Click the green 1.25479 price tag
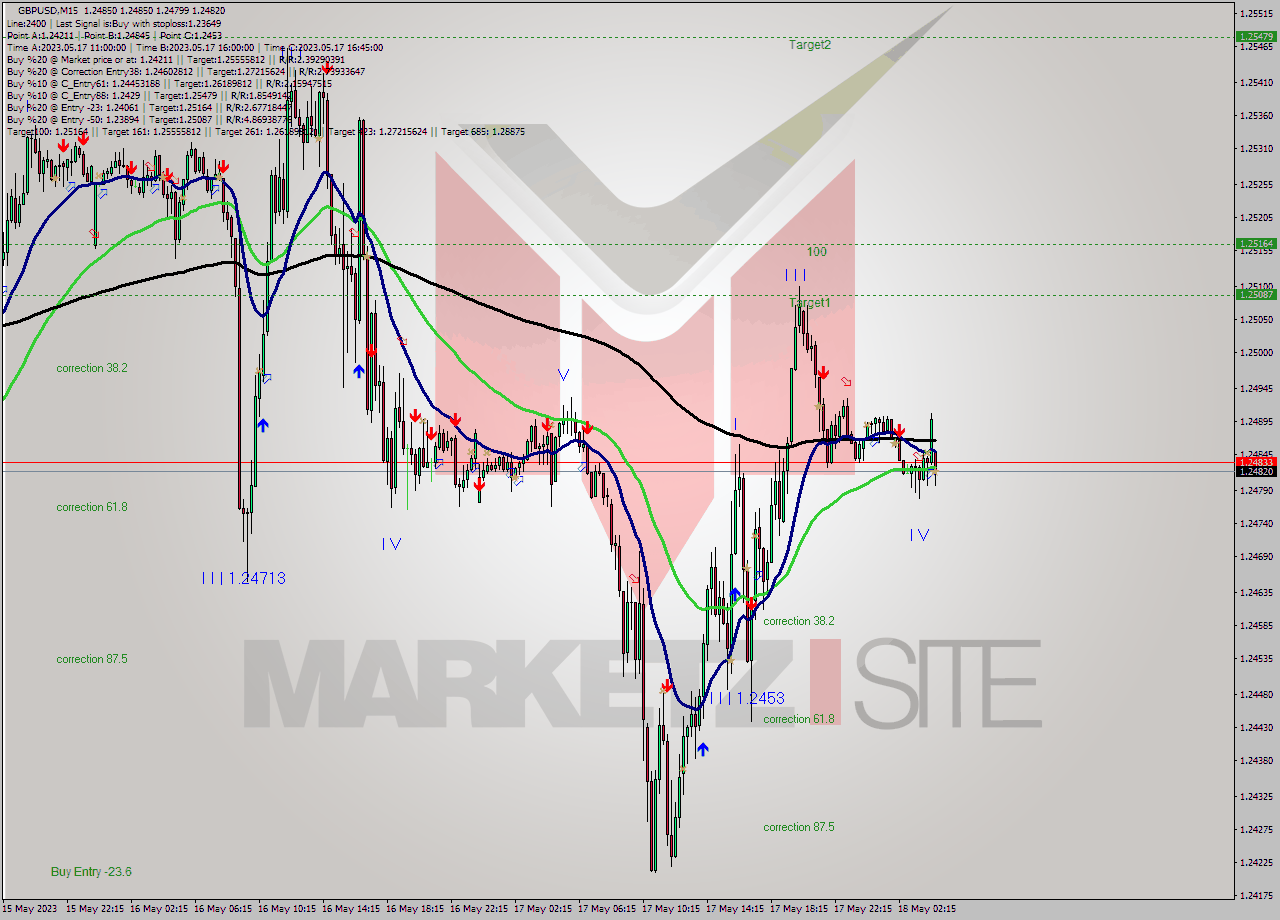 [x=1255, y=36]
